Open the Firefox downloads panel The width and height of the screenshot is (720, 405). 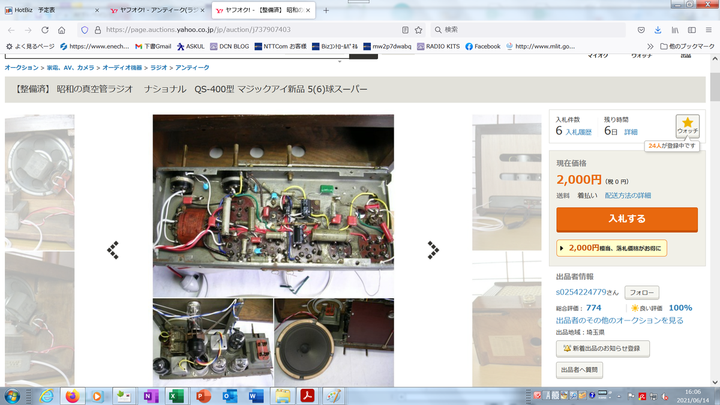658,30
